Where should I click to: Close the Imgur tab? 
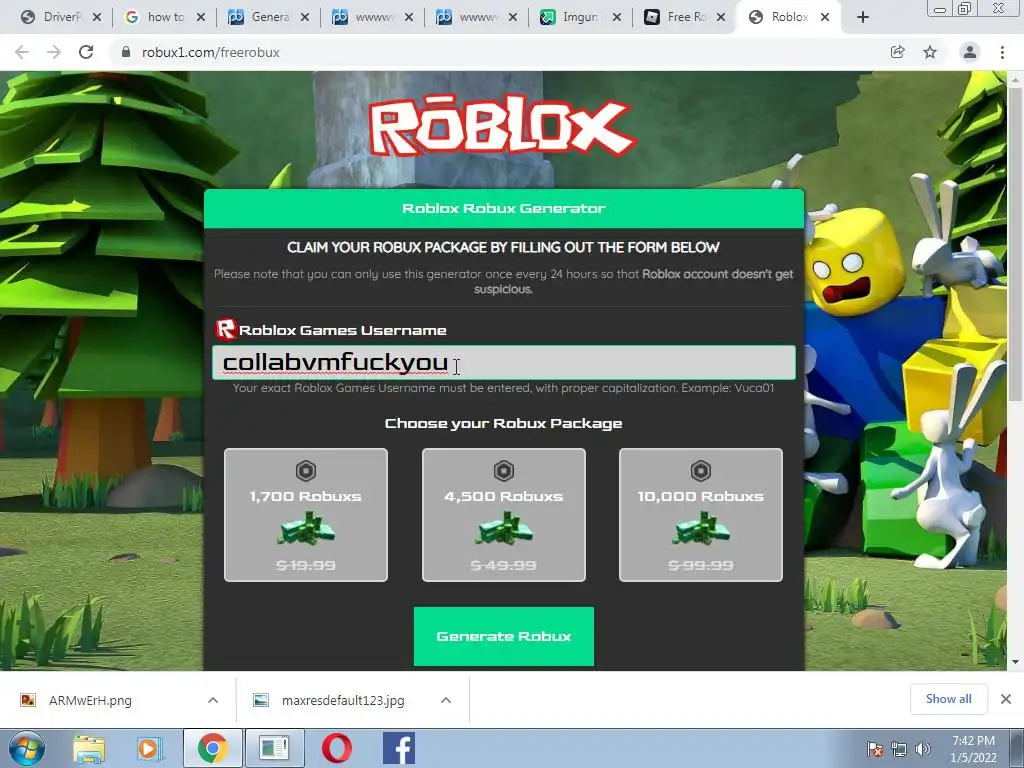coord(616,18)
